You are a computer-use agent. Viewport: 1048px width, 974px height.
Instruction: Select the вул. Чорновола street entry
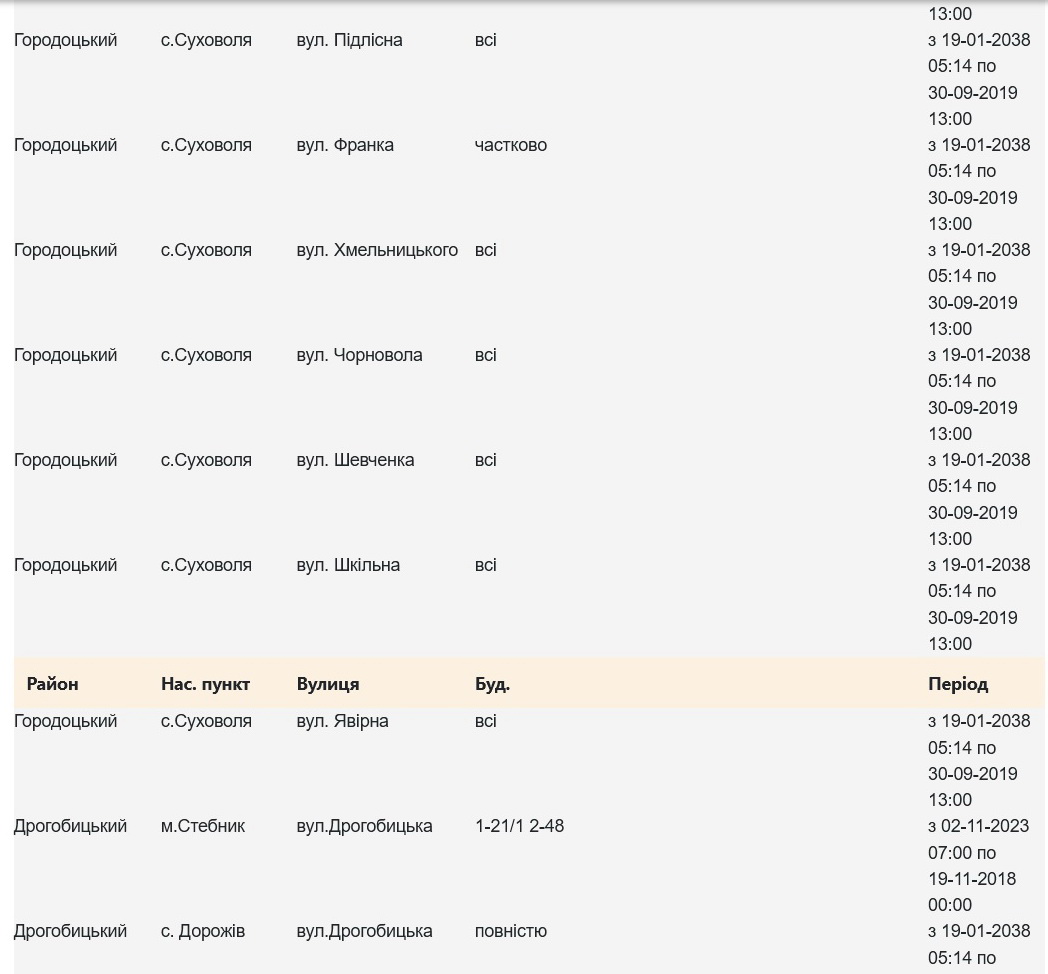(x=359, y=355)
